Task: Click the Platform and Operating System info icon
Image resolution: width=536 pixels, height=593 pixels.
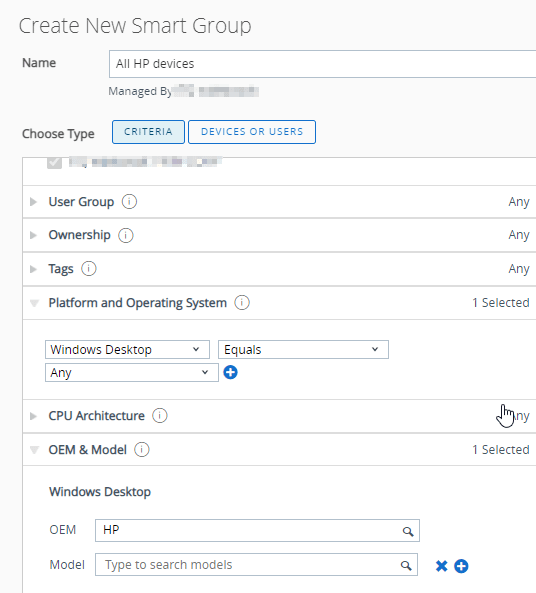Action: point(242,303)
